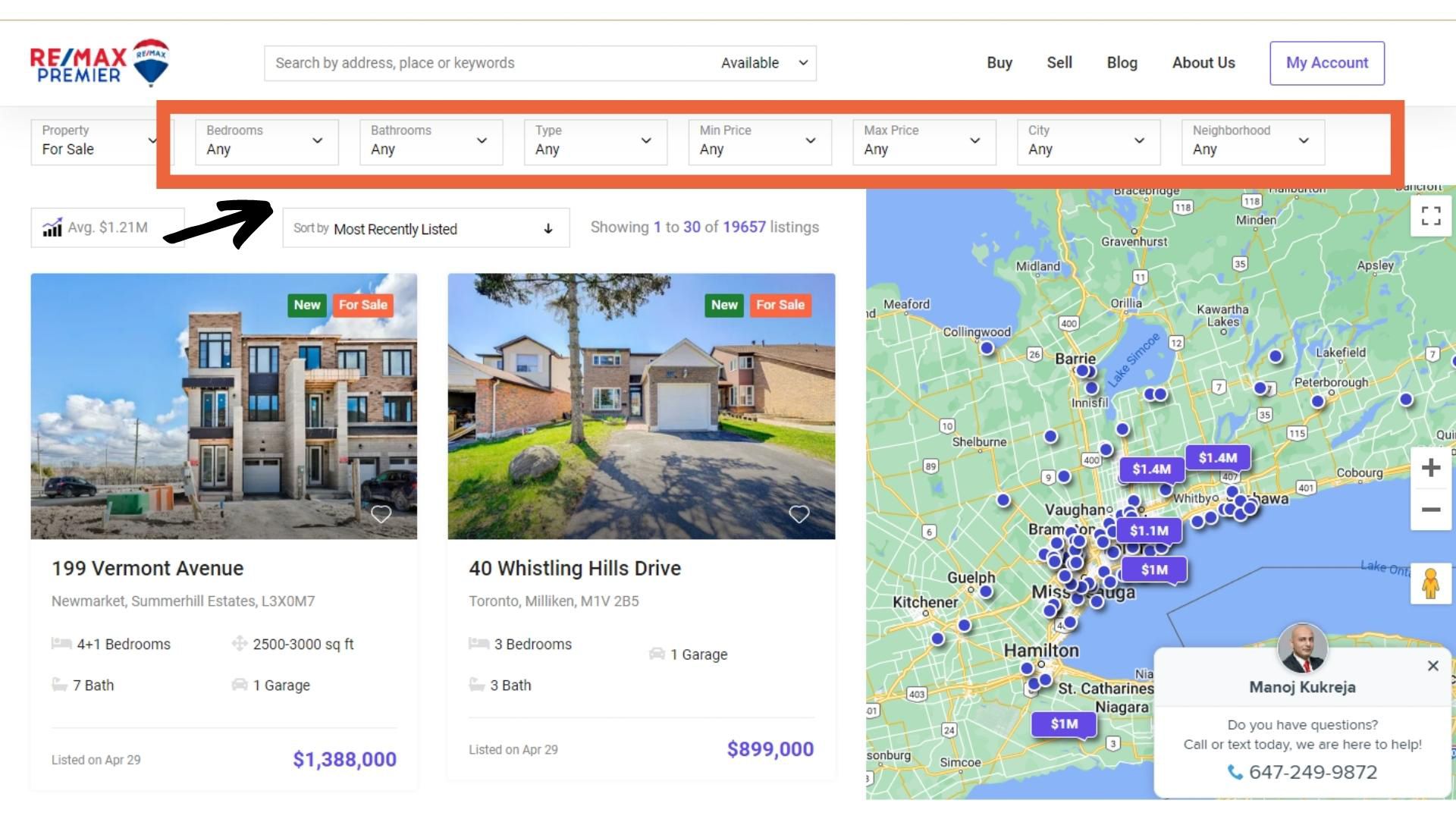Open the Bedrooms dropdown
1456x819 pixels.
(265, 141)
